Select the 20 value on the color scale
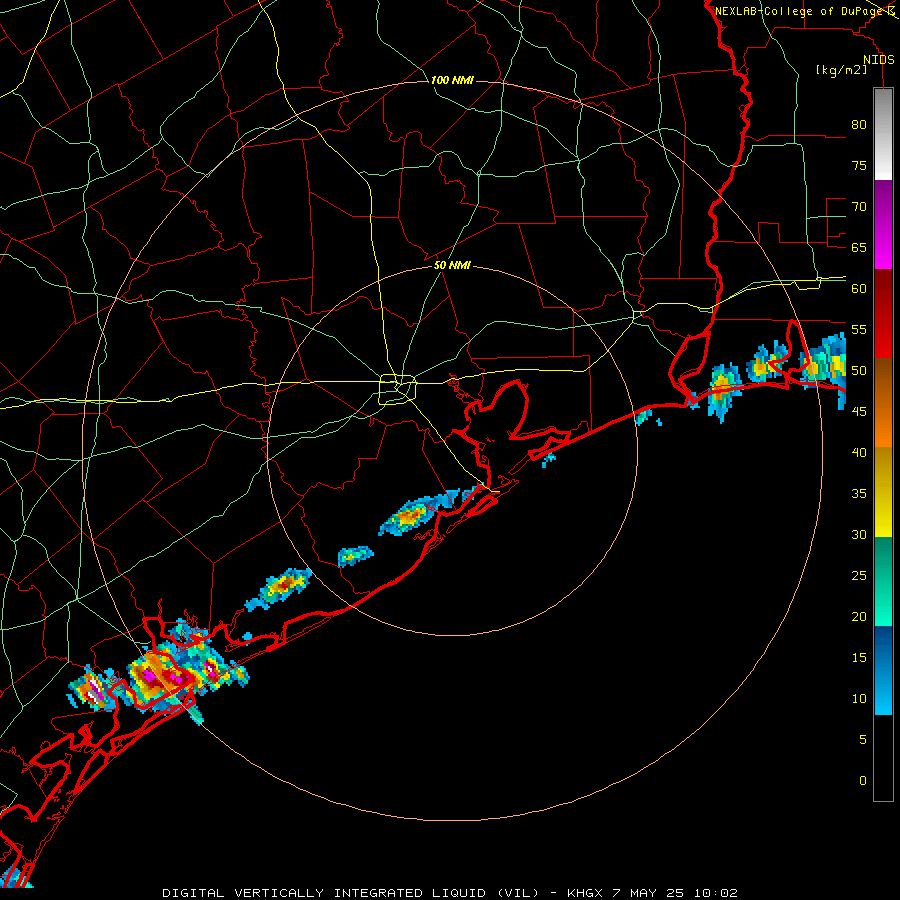Screen dimensions: 900x900 (859, 616)
